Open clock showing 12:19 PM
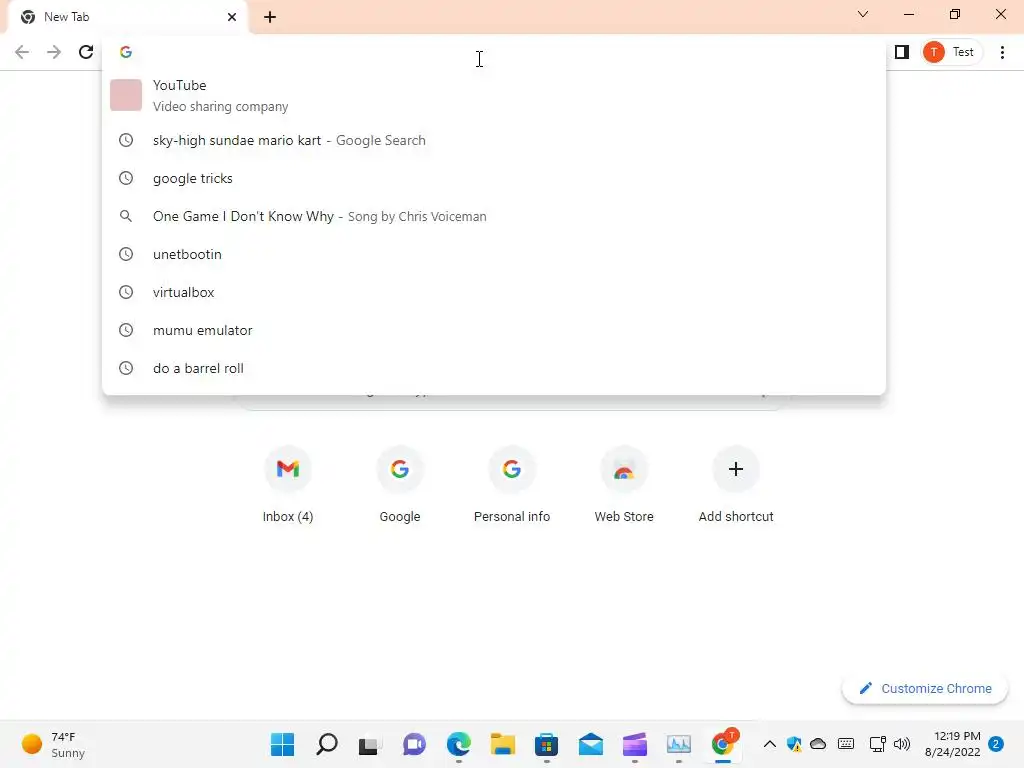This screenshot has width=1024, height=768. click(953, 744)
